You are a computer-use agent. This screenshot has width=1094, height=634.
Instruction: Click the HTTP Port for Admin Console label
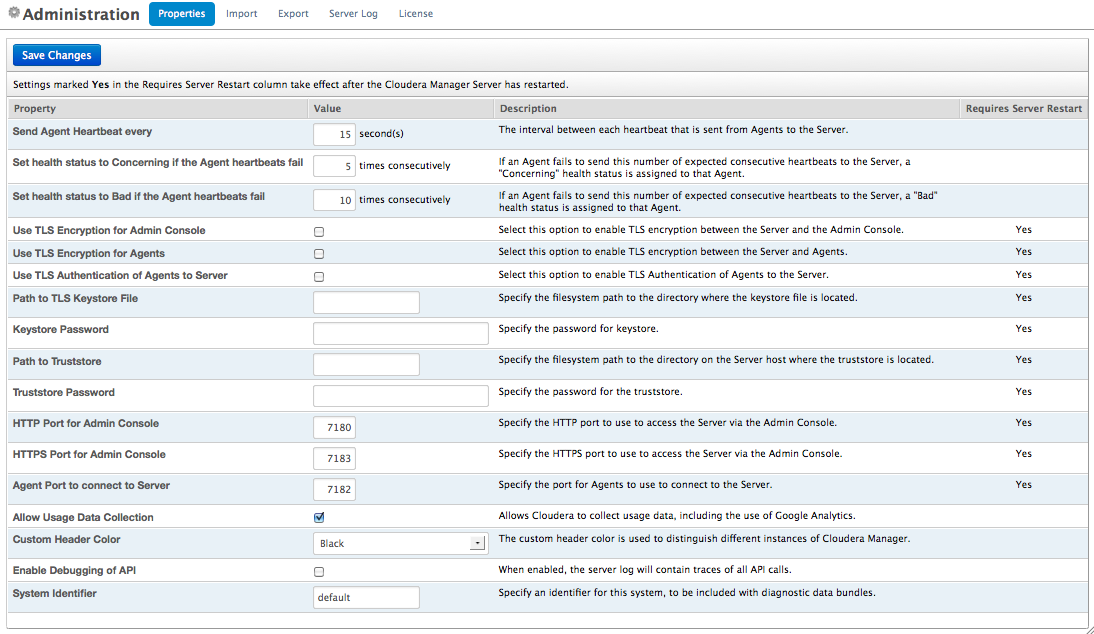86,423
